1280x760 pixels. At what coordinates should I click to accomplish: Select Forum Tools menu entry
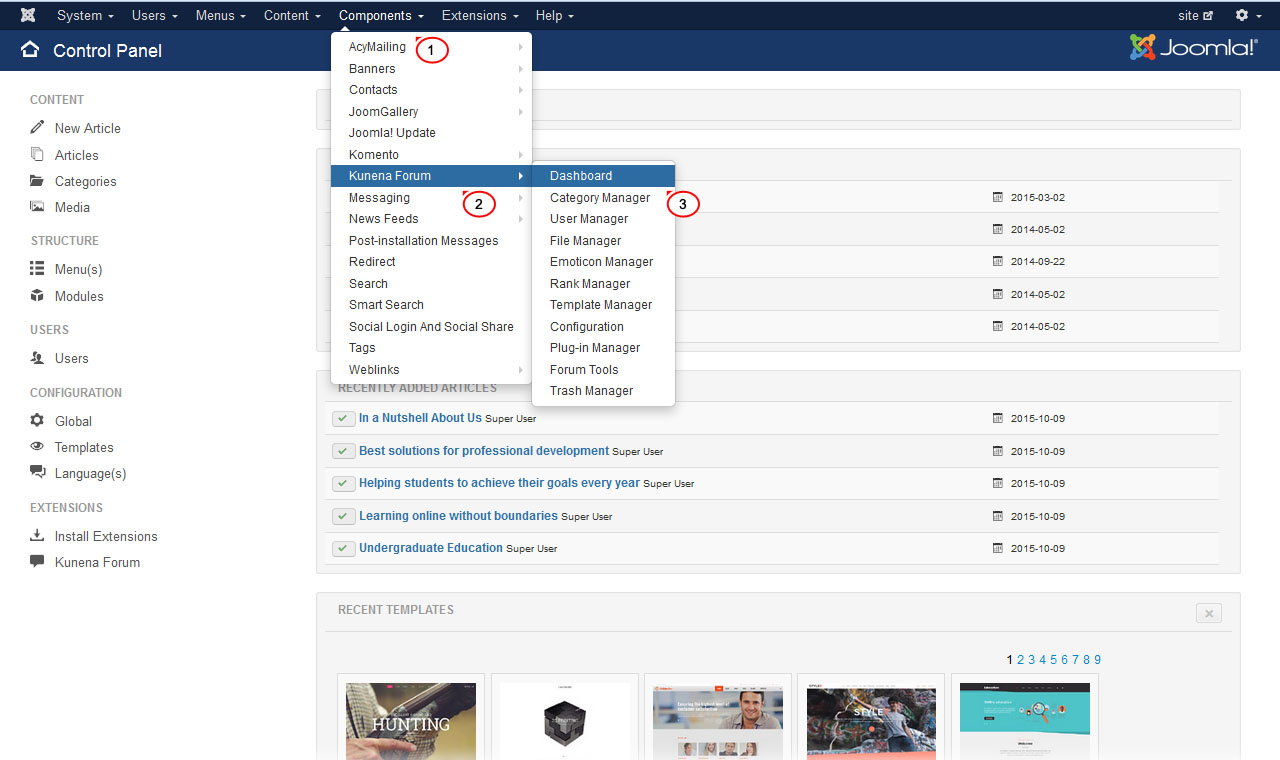(603, 370)
